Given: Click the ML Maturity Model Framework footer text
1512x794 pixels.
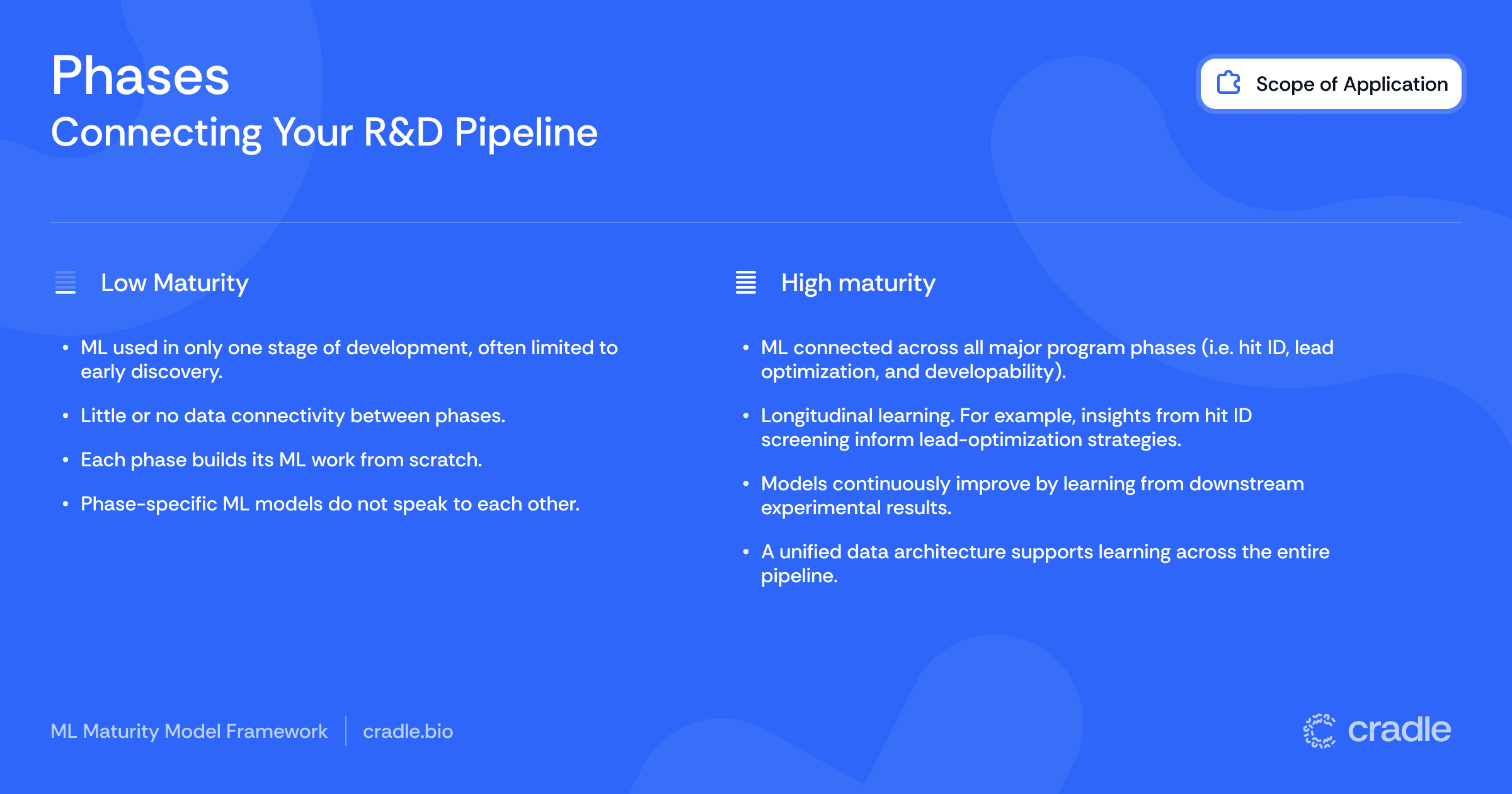Looking at the screenshot, I should (189, 731).
